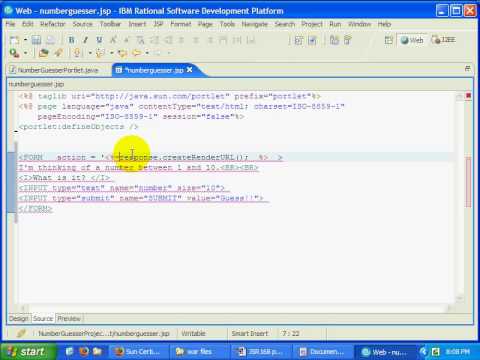
Task: Open the dropdown next to the lightbulb icon
Action: [x=90, y=53]
